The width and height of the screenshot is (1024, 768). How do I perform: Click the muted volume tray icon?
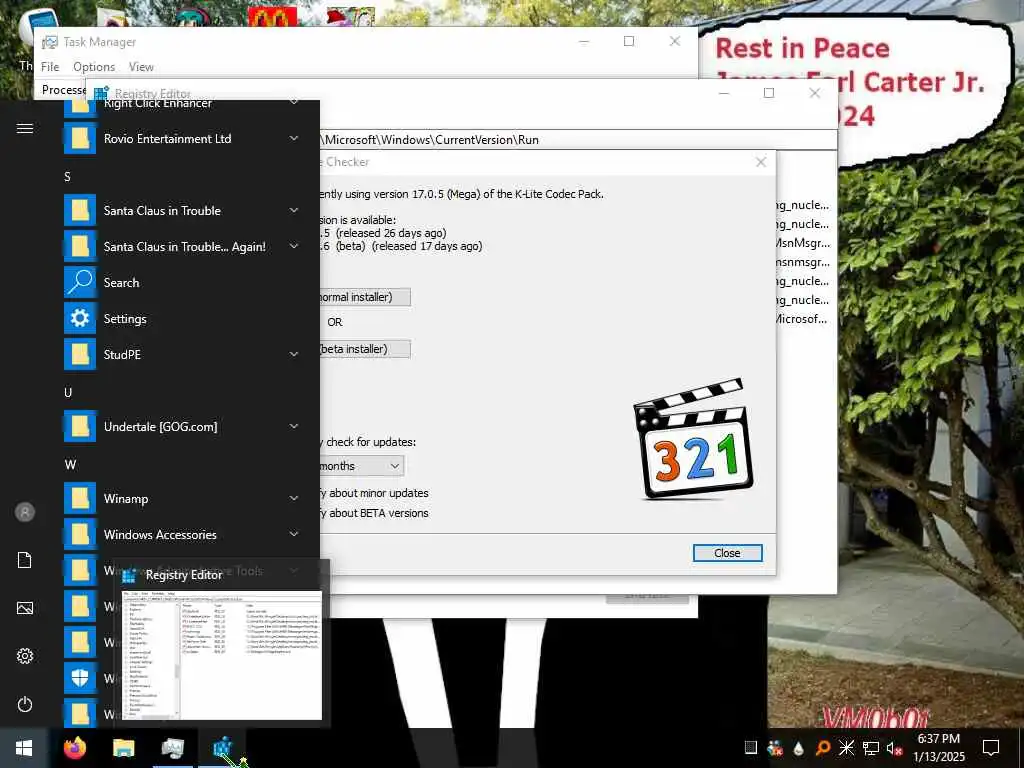tap(894, 748)
